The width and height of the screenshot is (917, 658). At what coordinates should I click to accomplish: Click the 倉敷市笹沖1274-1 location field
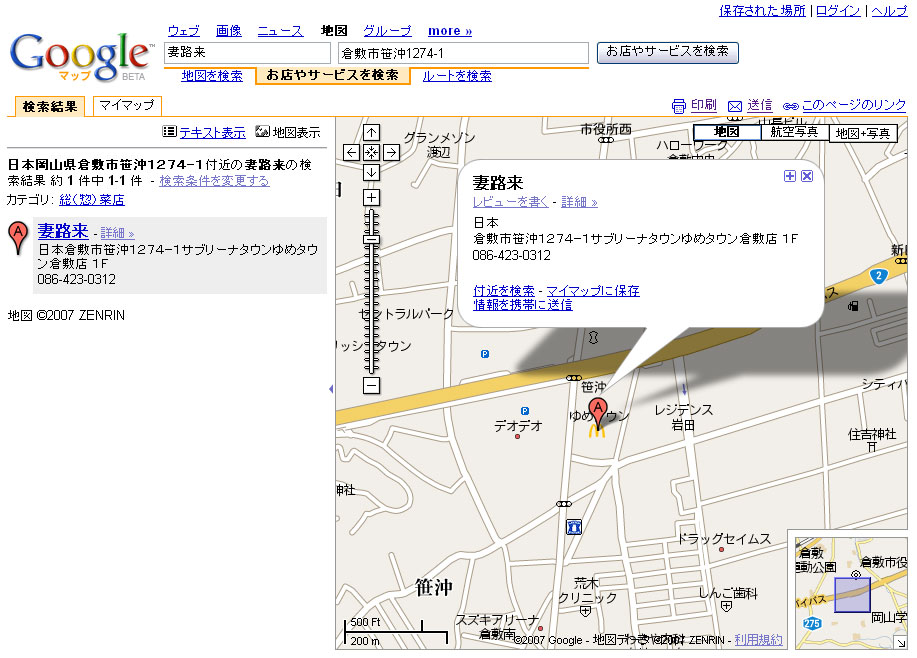click(x=463, y=53)
